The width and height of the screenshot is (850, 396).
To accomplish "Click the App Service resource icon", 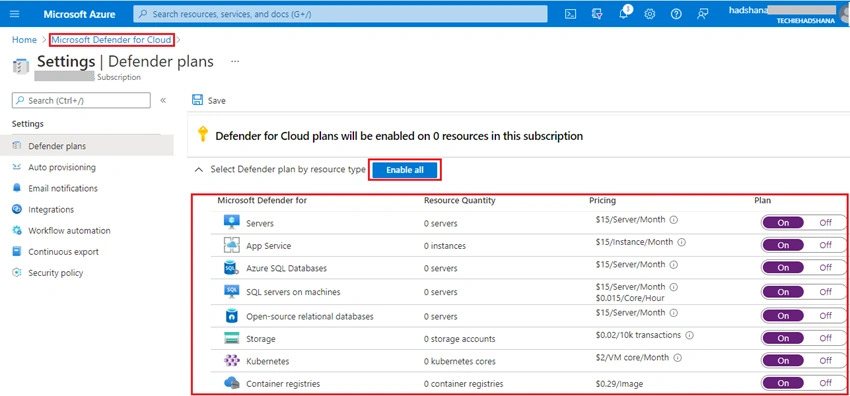I will tap(231, 245).
